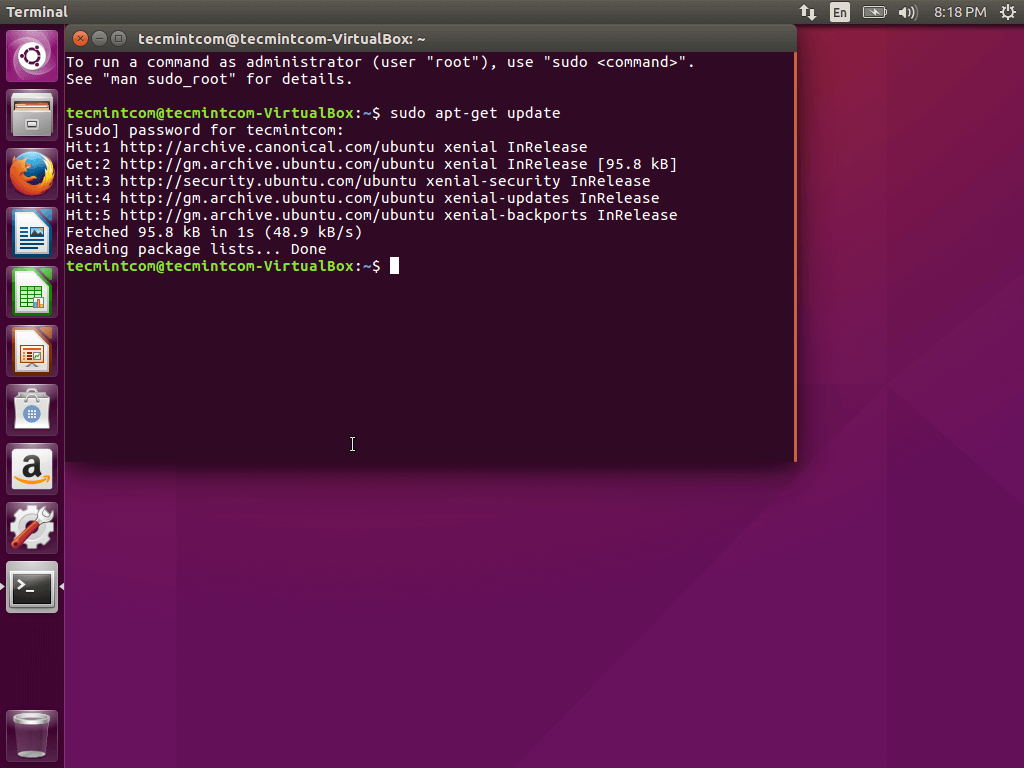
Task: Select the Terminal icon in the launcher
Action: pos(31,588)
